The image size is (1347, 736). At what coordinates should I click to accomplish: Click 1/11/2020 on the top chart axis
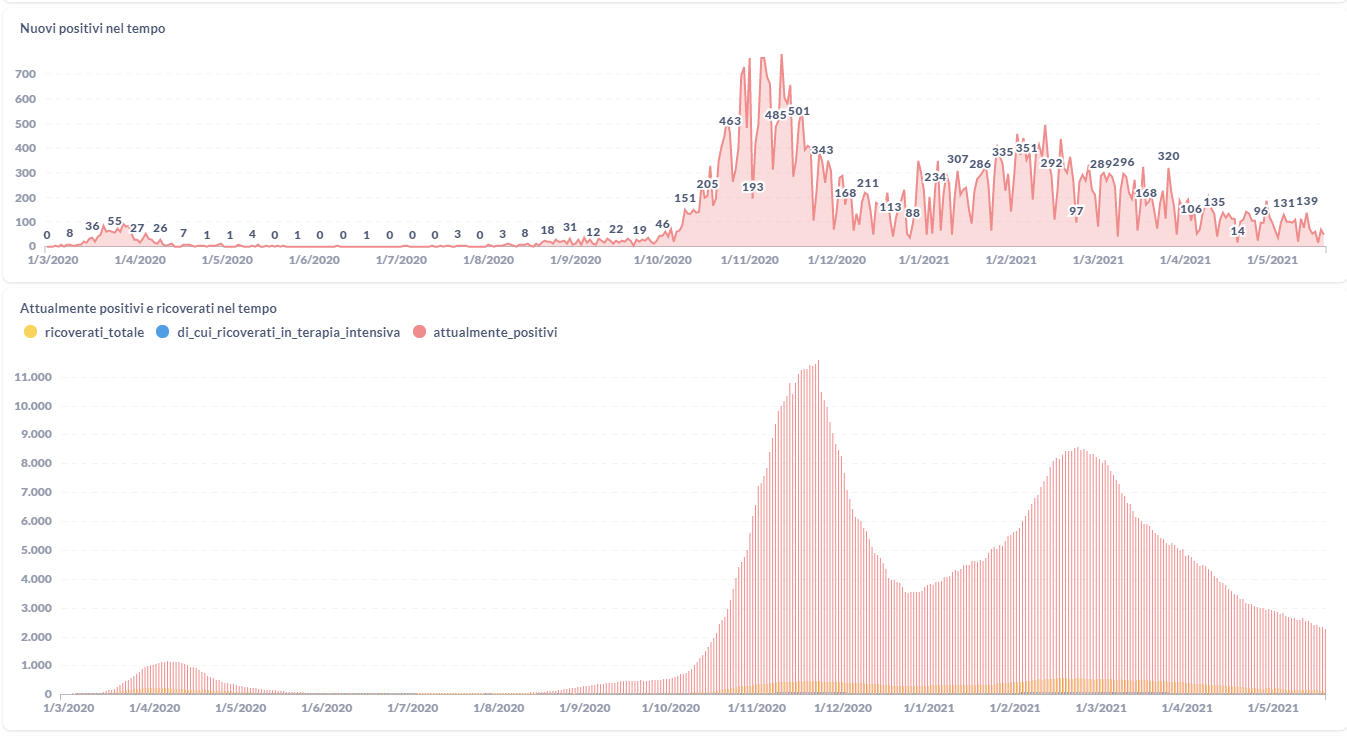750,260
